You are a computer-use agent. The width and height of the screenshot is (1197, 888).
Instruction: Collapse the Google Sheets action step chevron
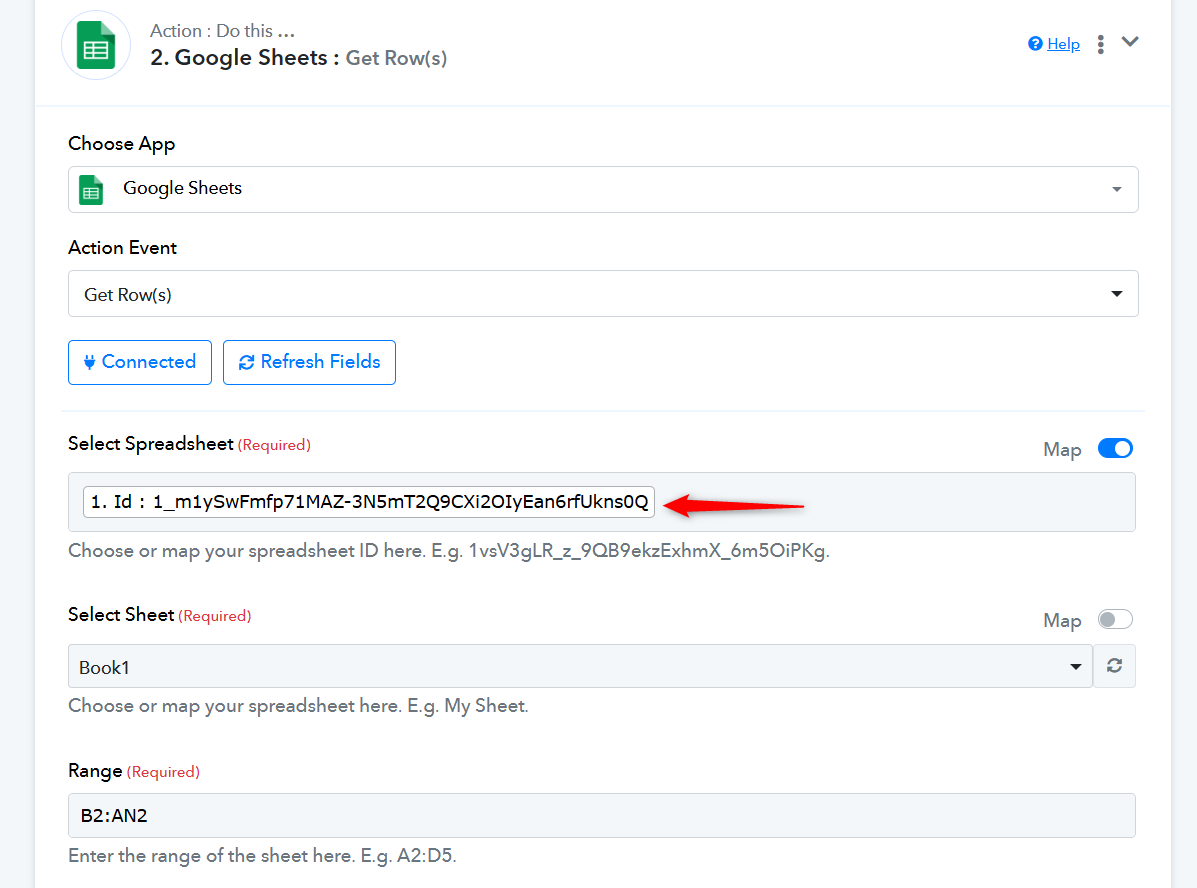(1130, 42)
